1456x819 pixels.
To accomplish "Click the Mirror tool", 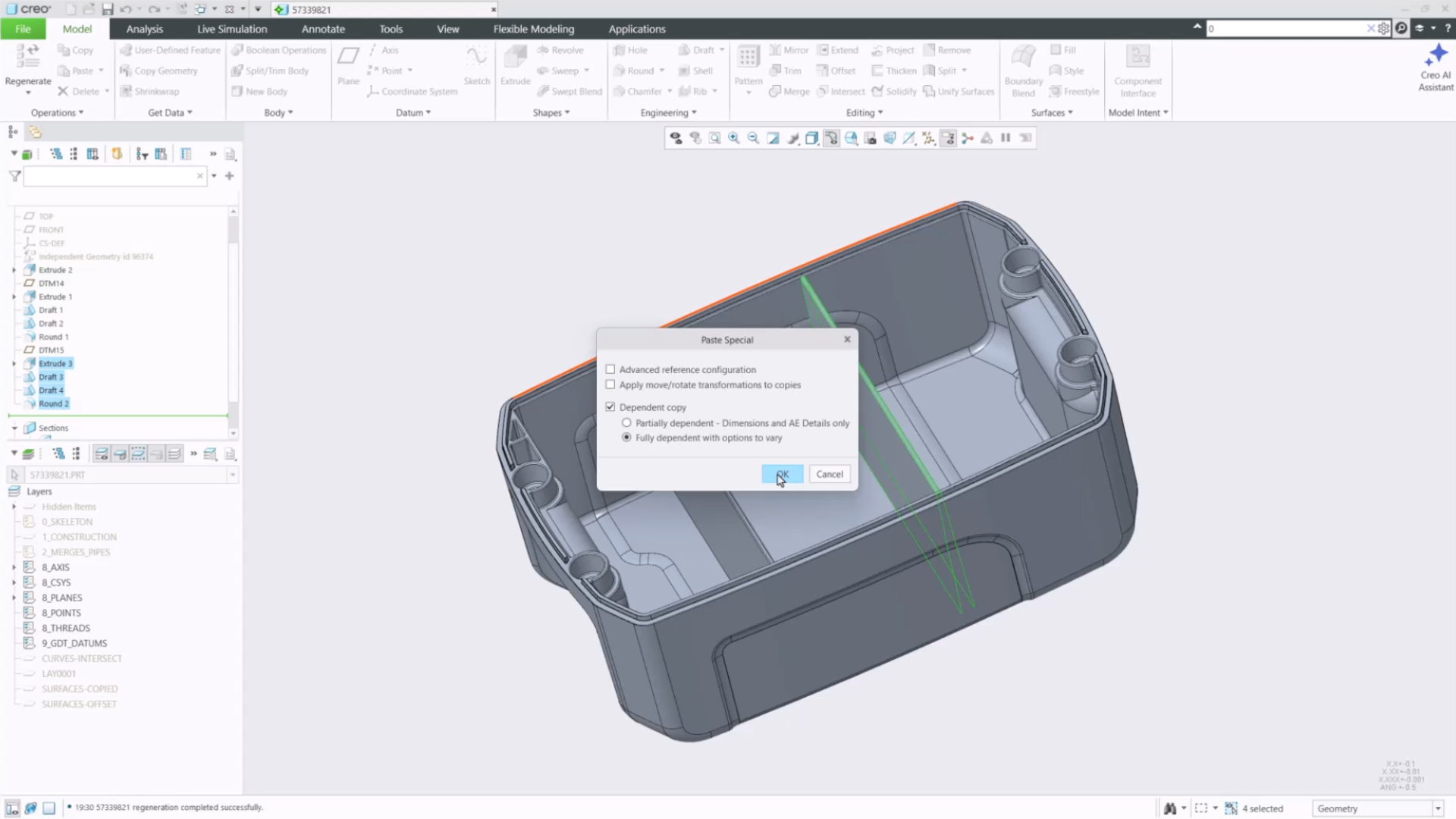I will (x=789, y=50).
